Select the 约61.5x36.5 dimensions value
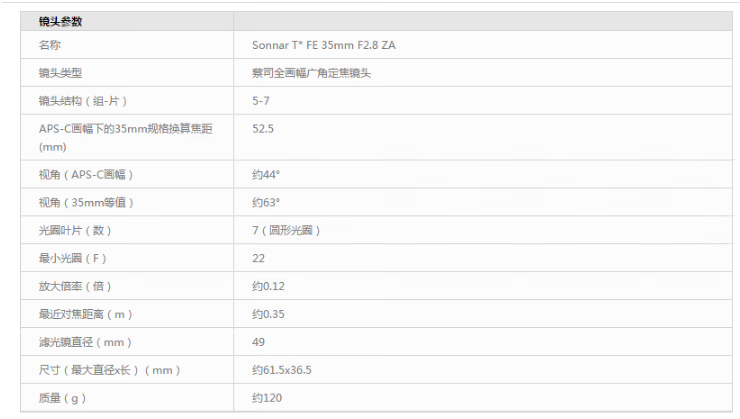The image size is (740, 419). point(282,370)
